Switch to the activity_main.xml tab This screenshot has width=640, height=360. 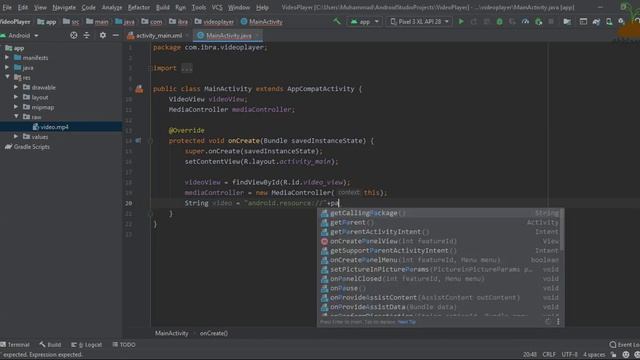click(158, 36)
